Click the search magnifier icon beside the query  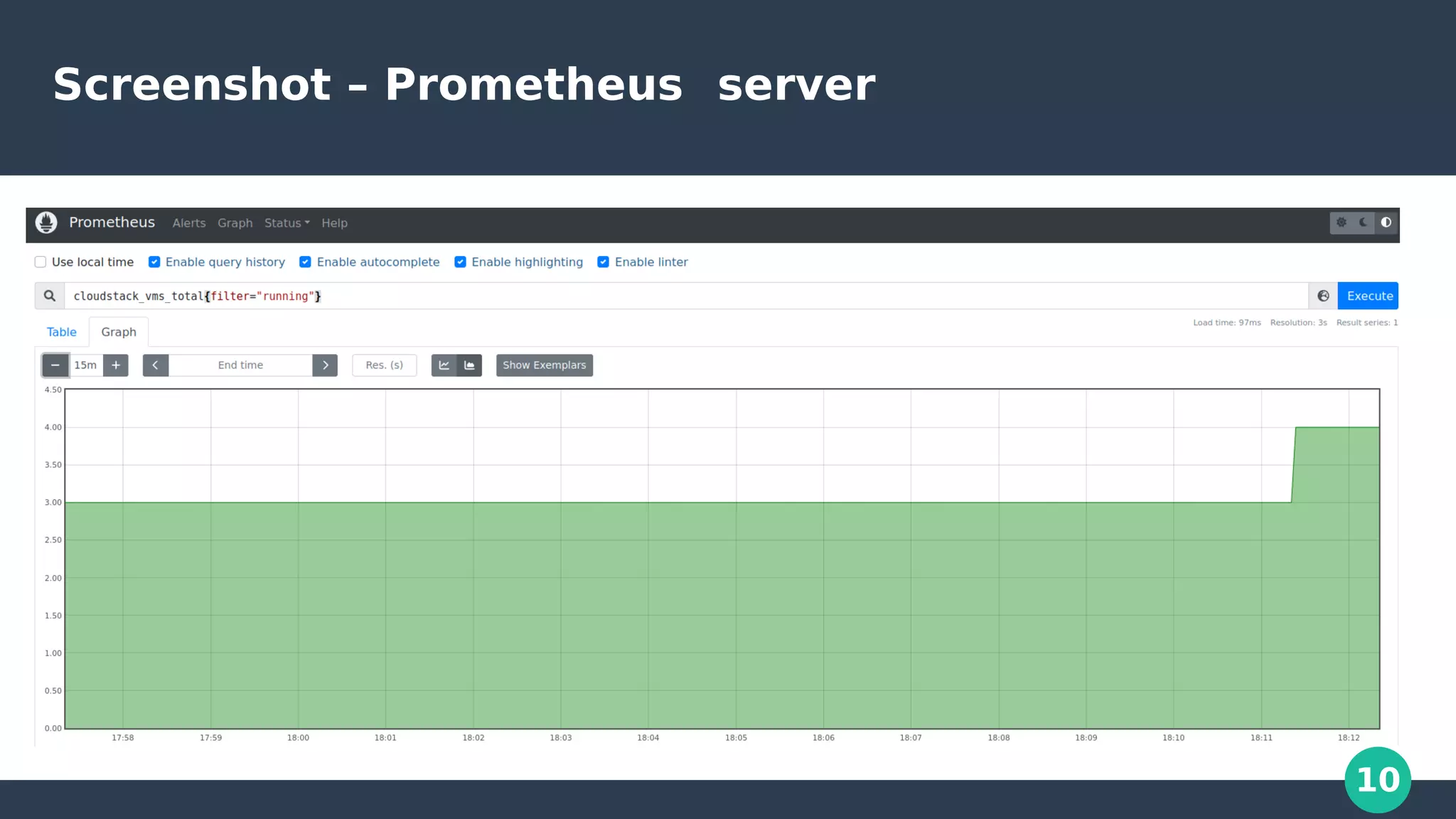pyautogui.click(x=50, y=296)
